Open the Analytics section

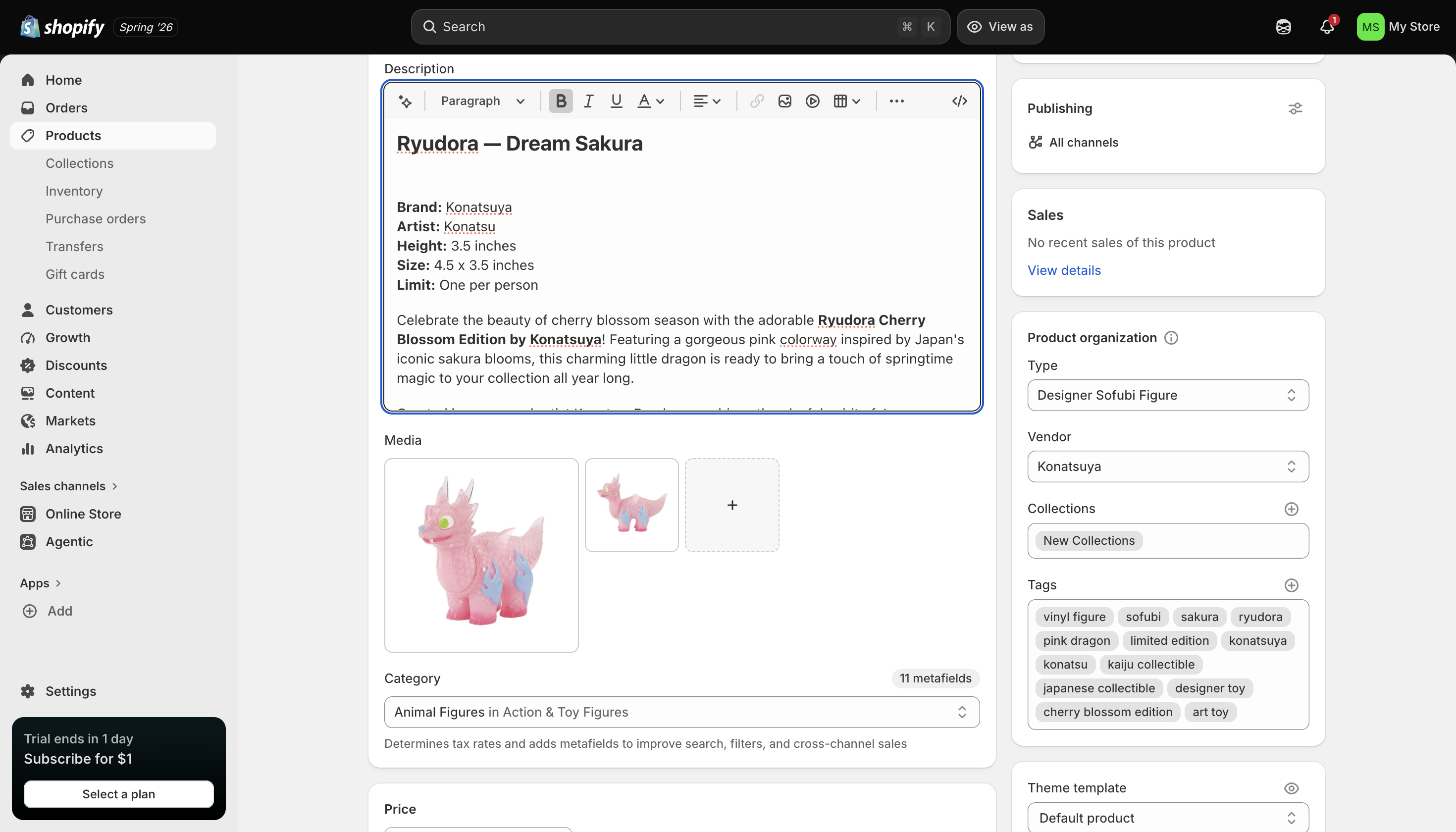point(112,449)
